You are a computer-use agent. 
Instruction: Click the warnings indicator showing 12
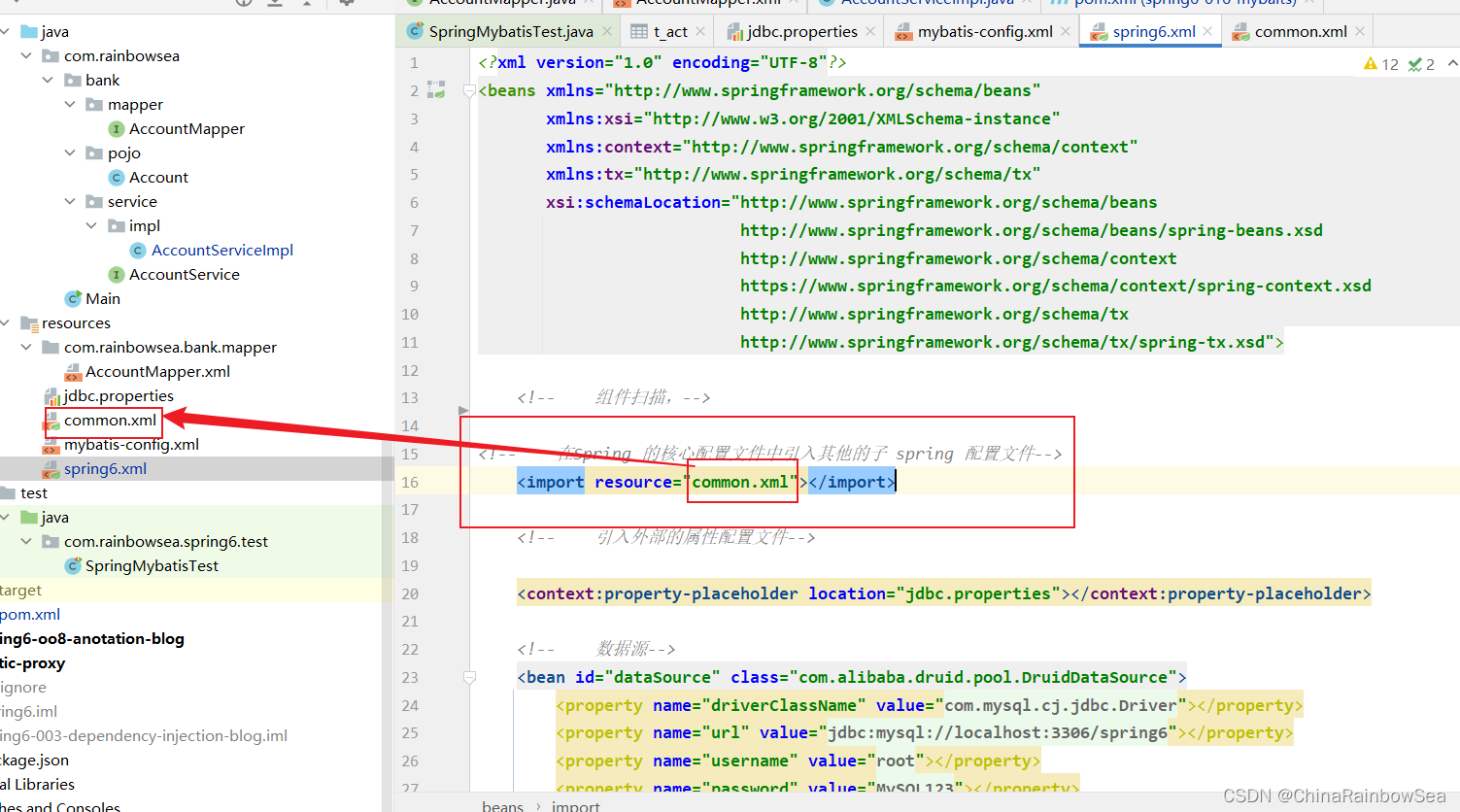1381,64
